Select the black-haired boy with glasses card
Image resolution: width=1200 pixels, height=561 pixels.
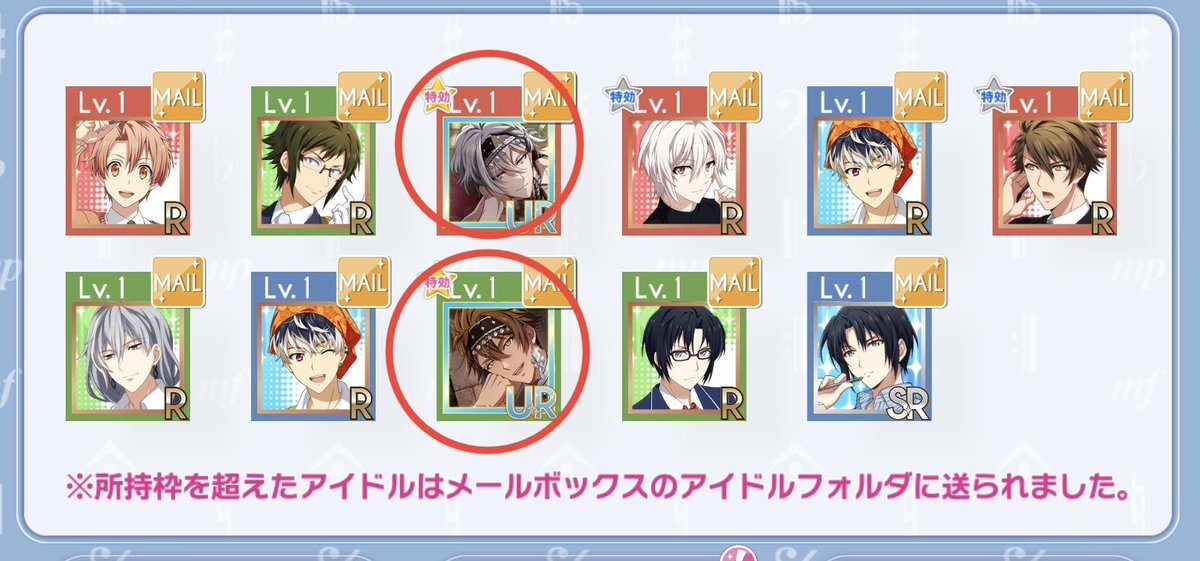(683, 347)
